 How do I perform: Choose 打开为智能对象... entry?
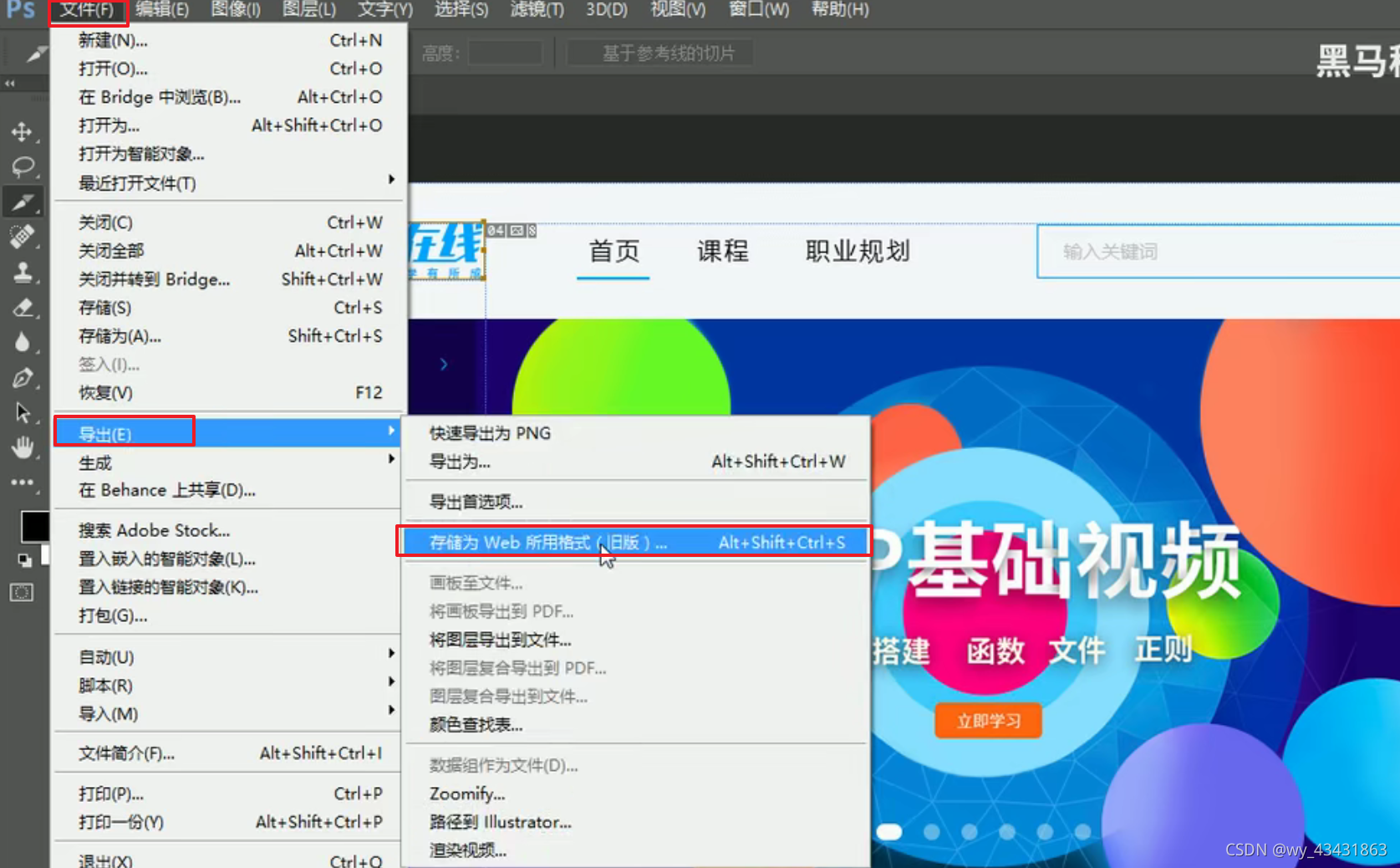click(x=227, y=154)
